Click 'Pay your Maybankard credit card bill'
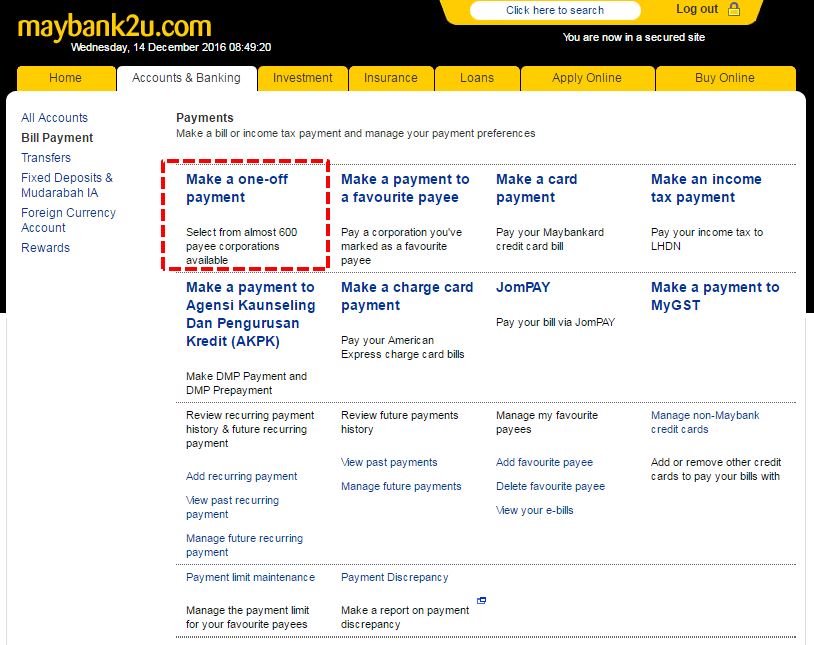Viewport: 814px width, 645px height. pos(550,239)
